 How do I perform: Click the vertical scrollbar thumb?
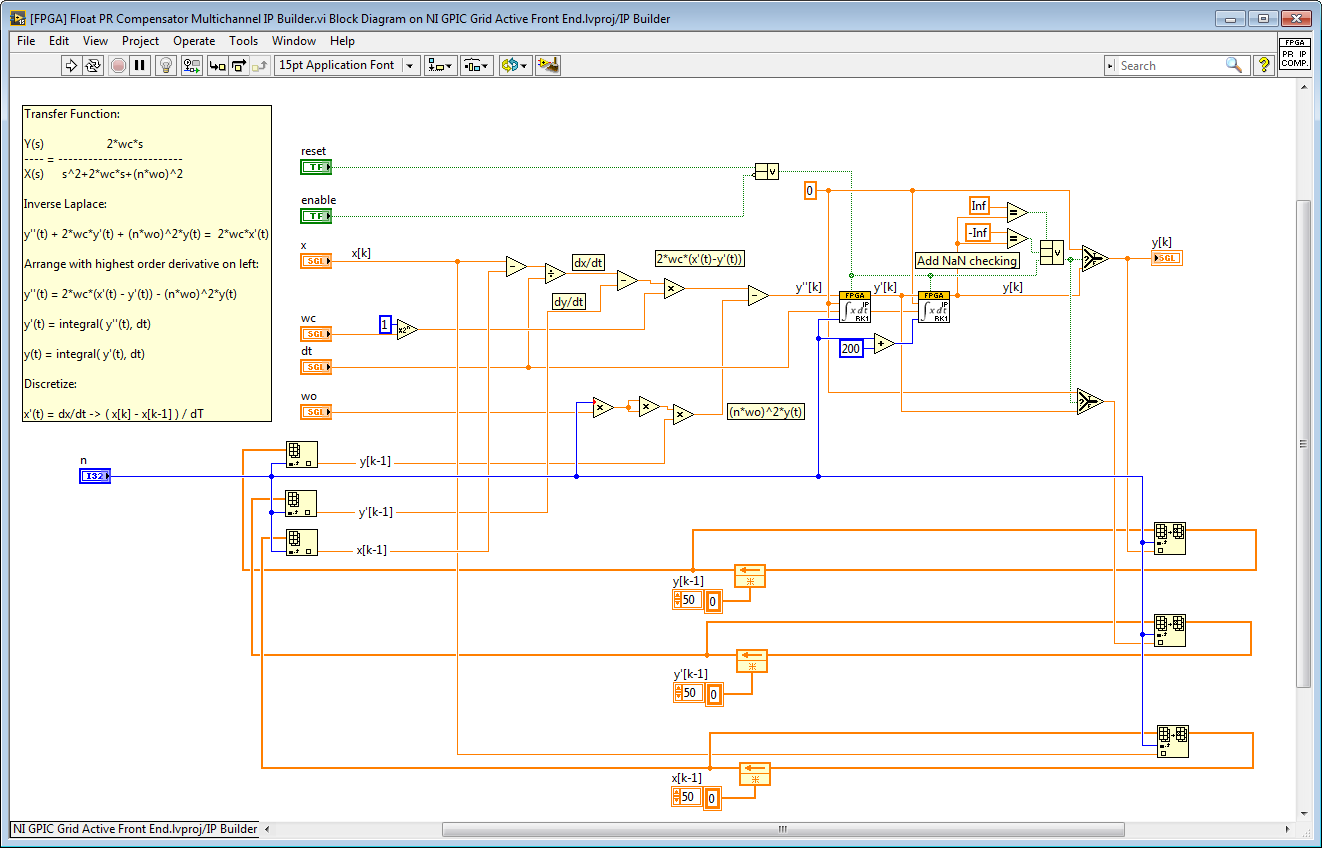(1303, 443)
